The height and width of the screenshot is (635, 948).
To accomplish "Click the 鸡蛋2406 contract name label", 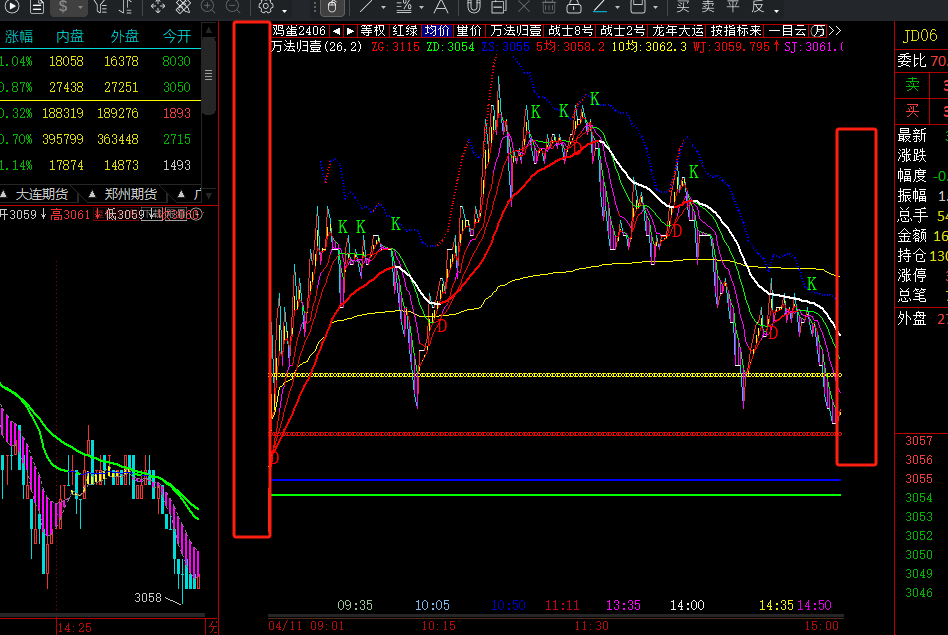I will [299, 31].
